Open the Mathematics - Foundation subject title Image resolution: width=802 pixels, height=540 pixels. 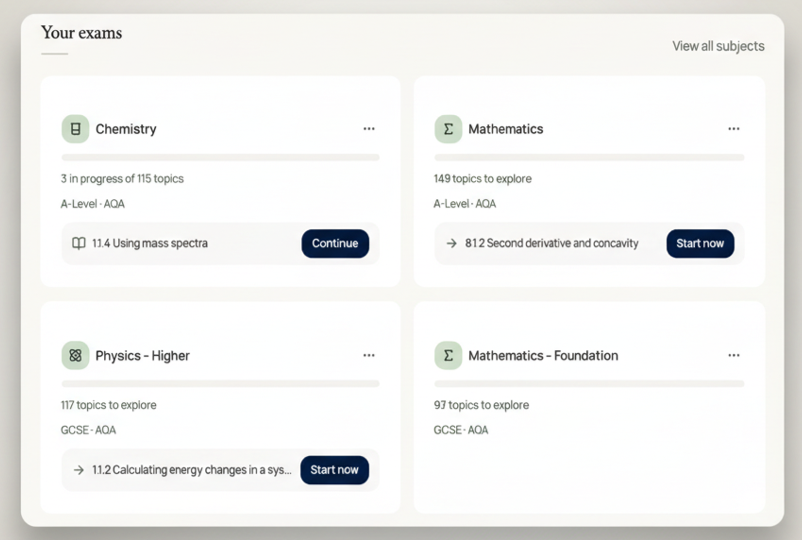pyautogui.click(x=543, y=355)
